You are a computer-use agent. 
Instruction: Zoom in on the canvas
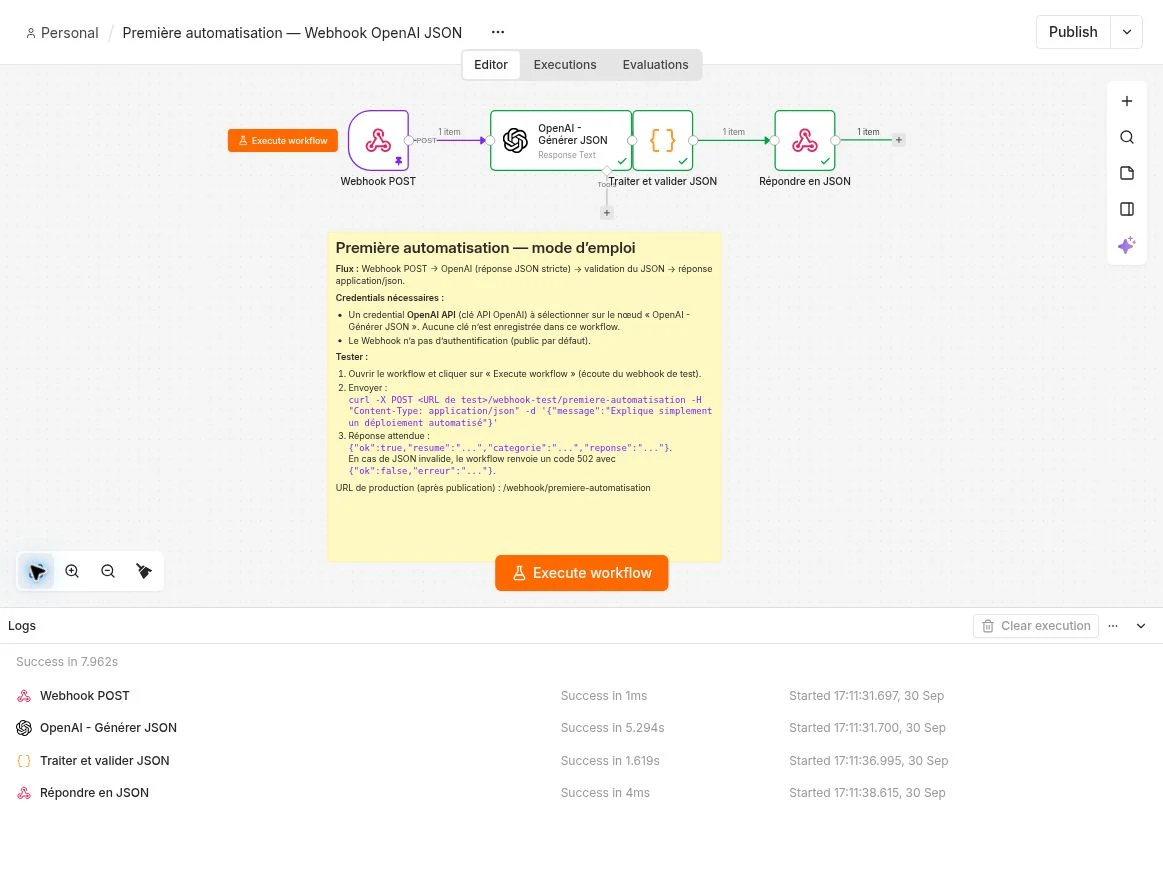72,571
